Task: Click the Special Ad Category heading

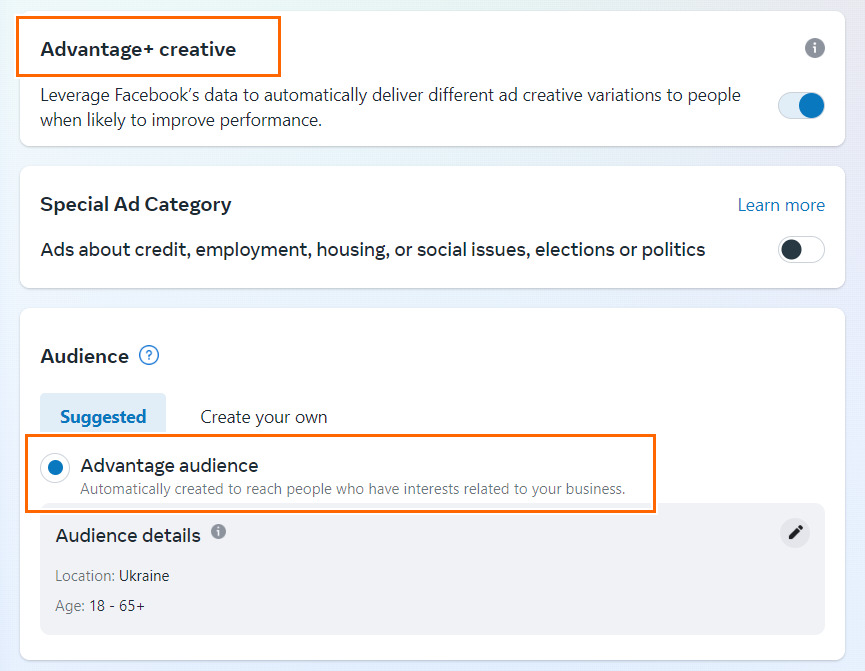Action: [136, 205]
